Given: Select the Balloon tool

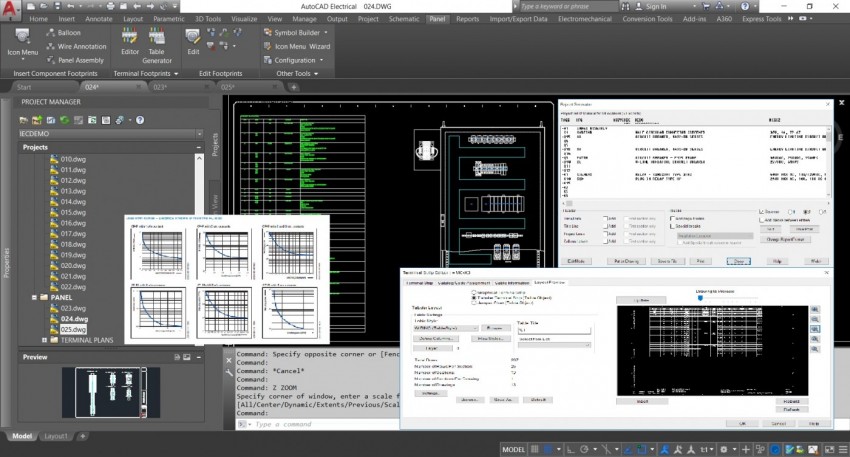Looking at the screenshot, I should [x=63, y=33].
